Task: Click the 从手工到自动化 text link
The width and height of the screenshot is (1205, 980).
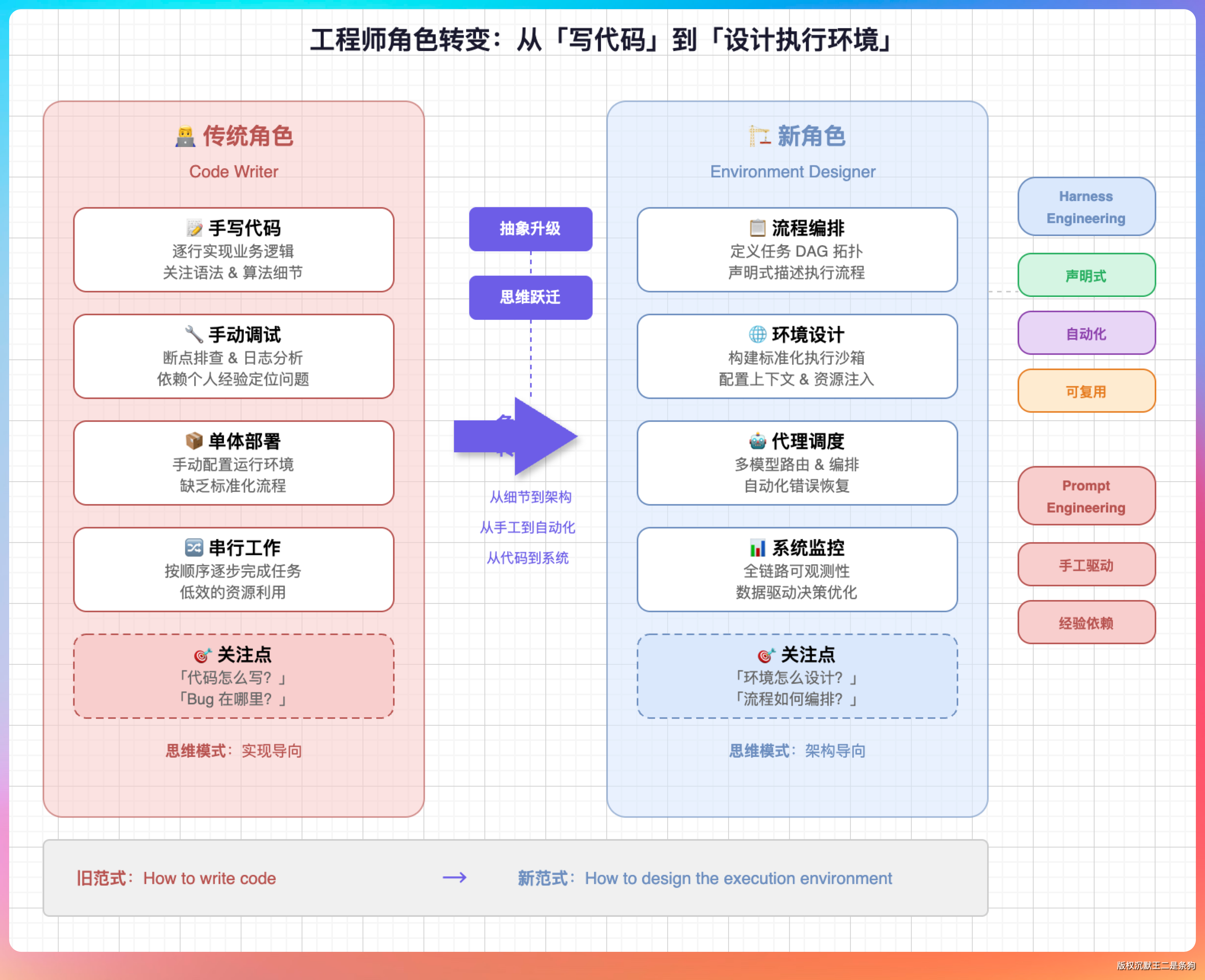Action: click(527, 527)
